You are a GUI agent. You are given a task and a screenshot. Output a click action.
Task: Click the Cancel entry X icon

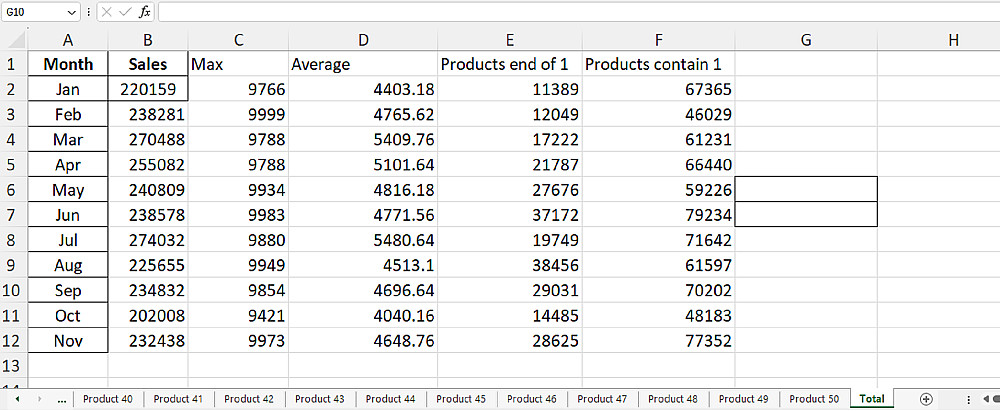click(107, 12)
